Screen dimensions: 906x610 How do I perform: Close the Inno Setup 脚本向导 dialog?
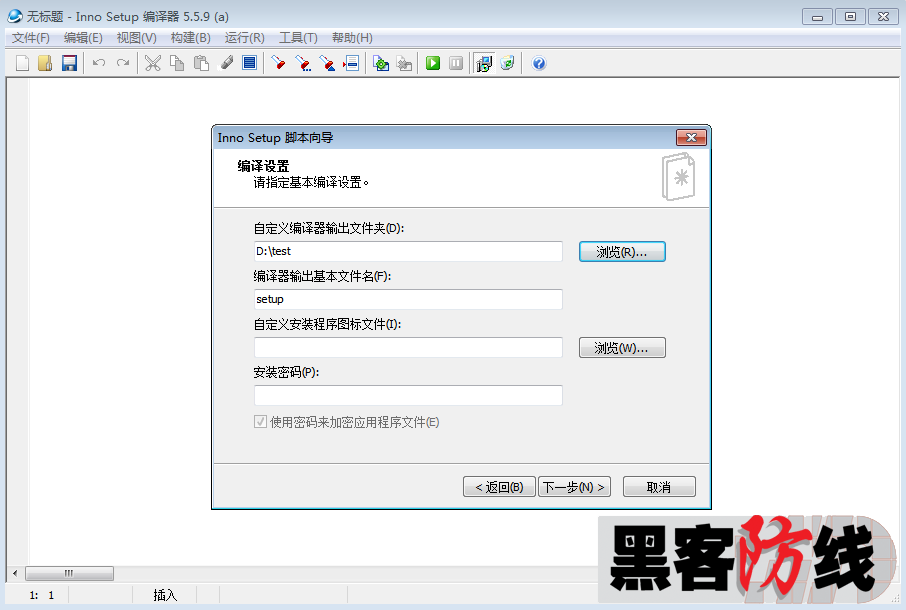tap(691, 137)
